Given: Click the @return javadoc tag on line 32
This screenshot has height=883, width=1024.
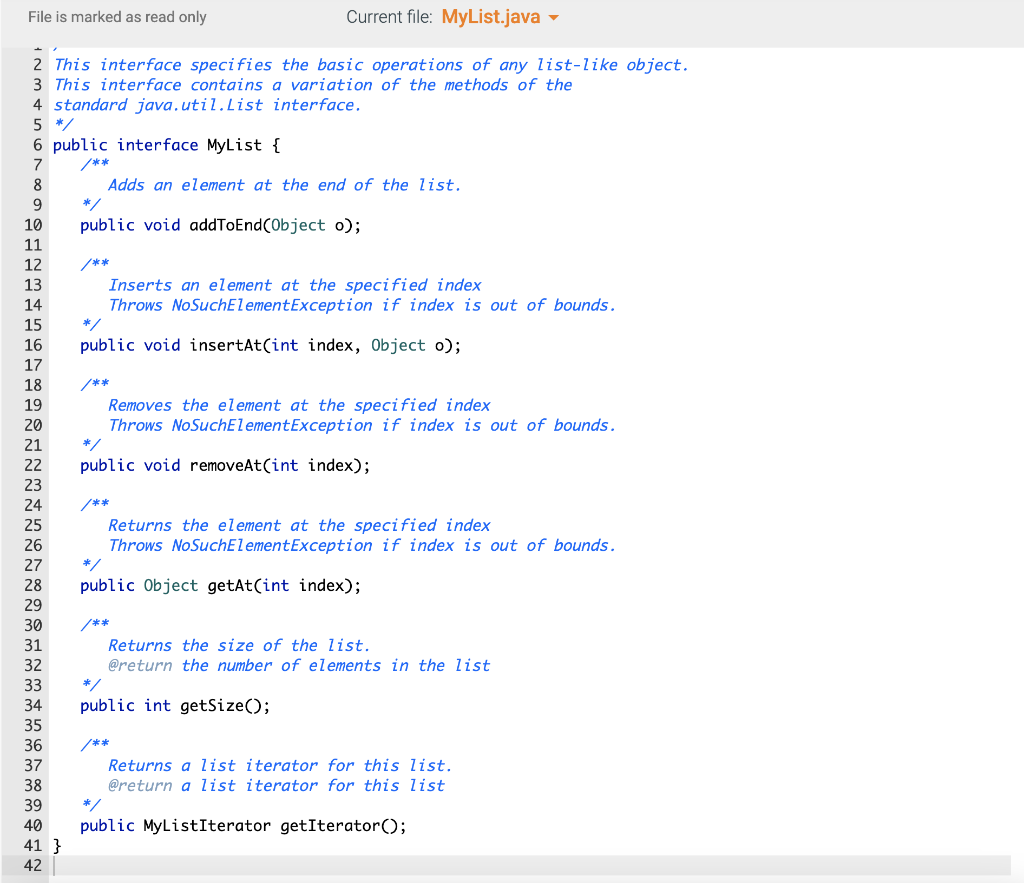Looking at the screenshot, I should (138, 665).
